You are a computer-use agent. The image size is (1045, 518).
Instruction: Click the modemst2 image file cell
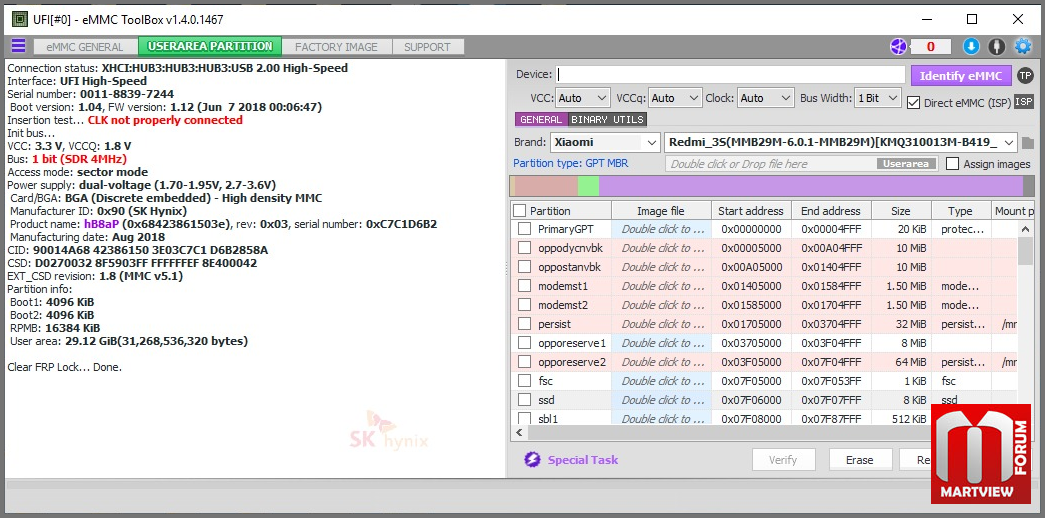point(661,305)
